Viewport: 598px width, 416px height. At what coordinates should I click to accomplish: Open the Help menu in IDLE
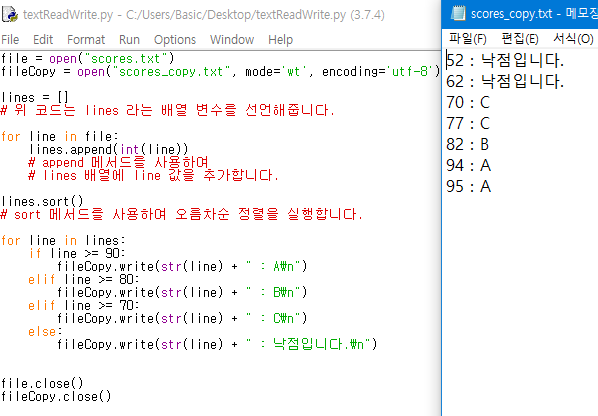[280, 40]
